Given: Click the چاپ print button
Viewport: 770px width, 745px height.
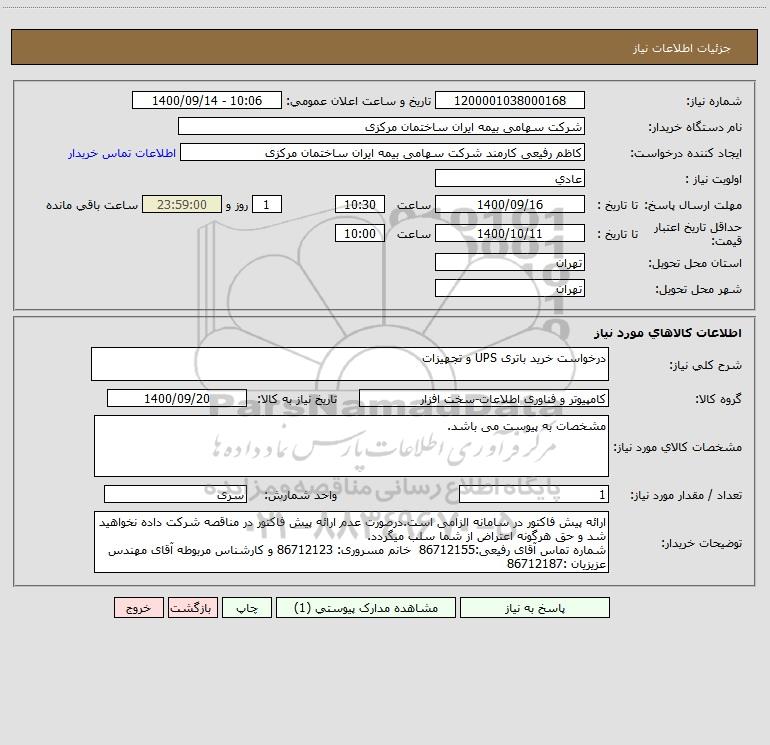Looking at the screenshot, I should coord(247,608).
